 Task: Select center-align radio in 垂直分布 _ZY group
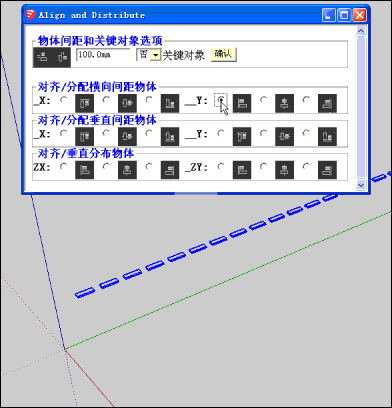tap(264, 166)
